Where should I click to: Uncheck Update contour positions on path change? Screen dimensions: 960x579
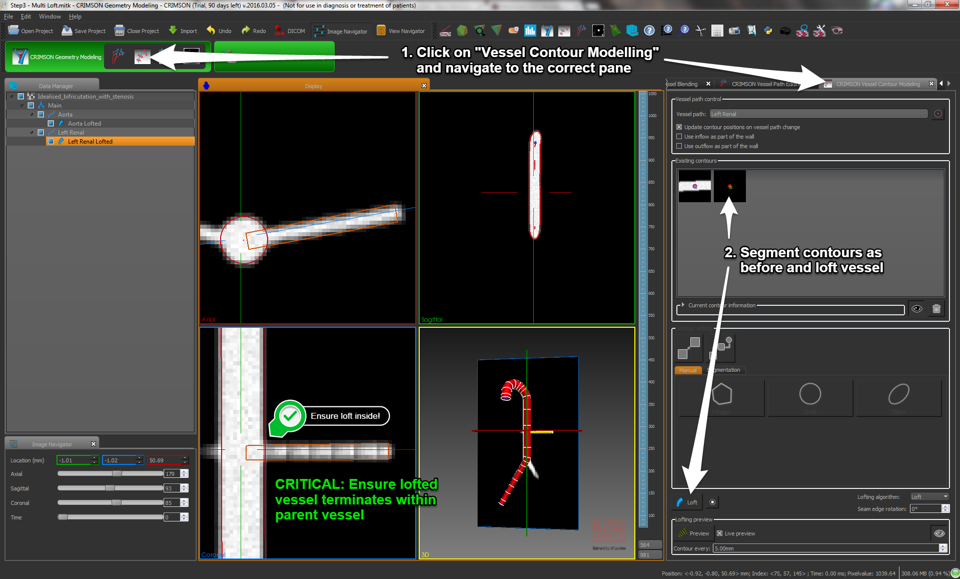point(680,127)
